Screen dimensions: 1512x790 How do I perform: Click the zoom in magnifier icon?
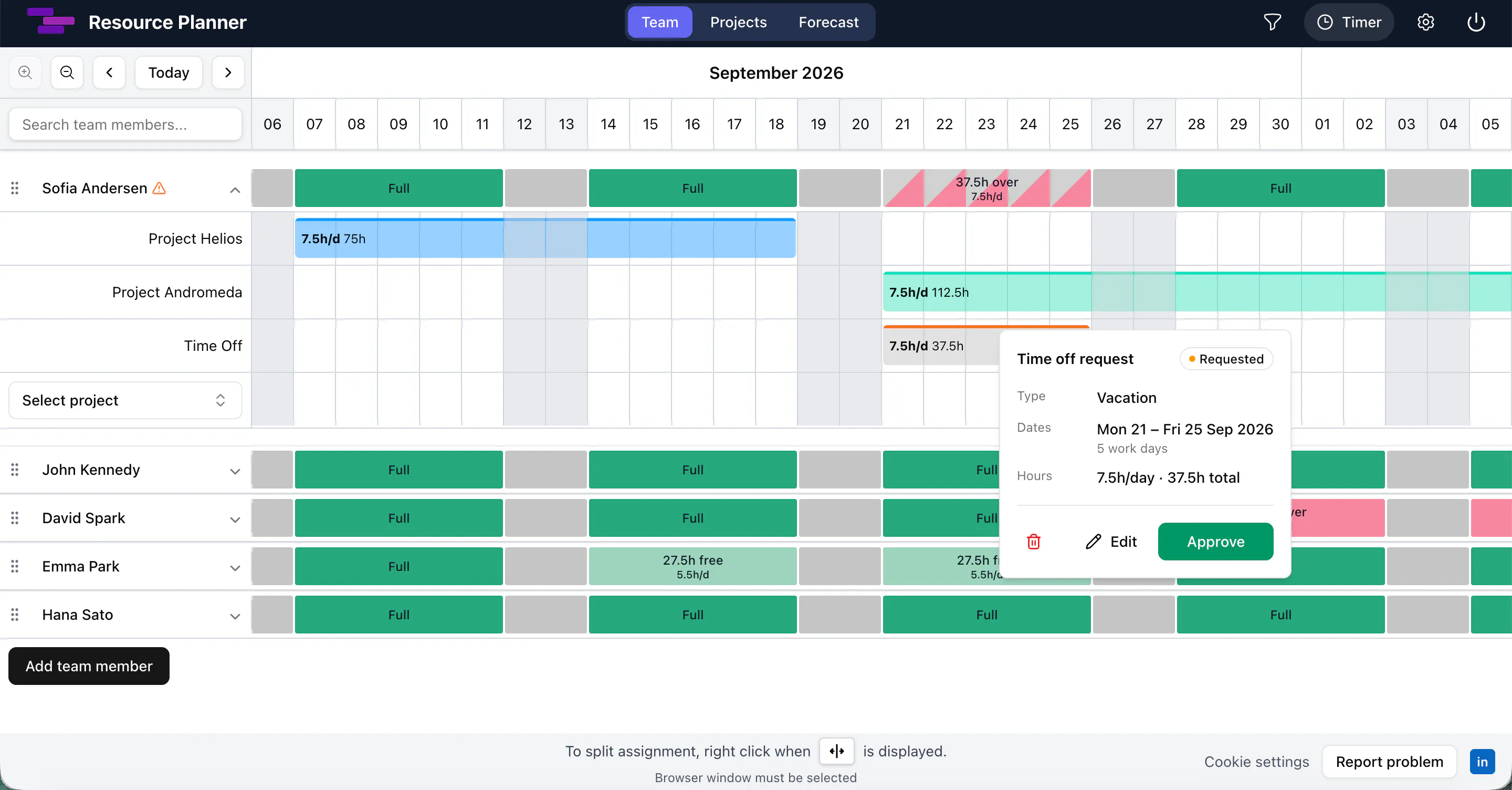coord(25,73)
